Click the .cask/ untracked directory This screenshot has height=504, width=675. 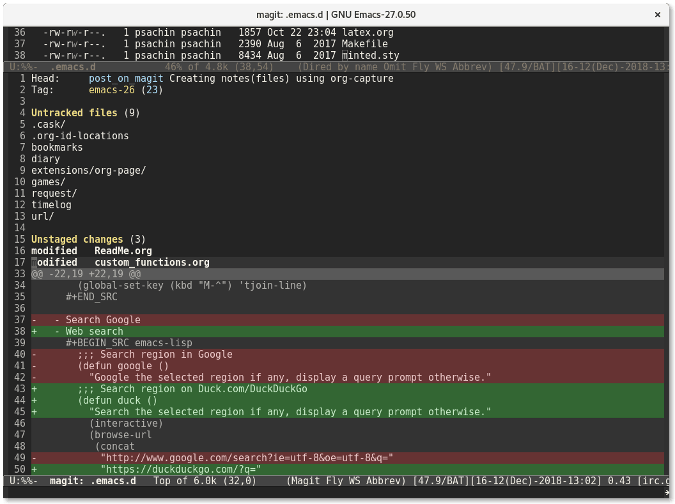[x=48, y=124]
